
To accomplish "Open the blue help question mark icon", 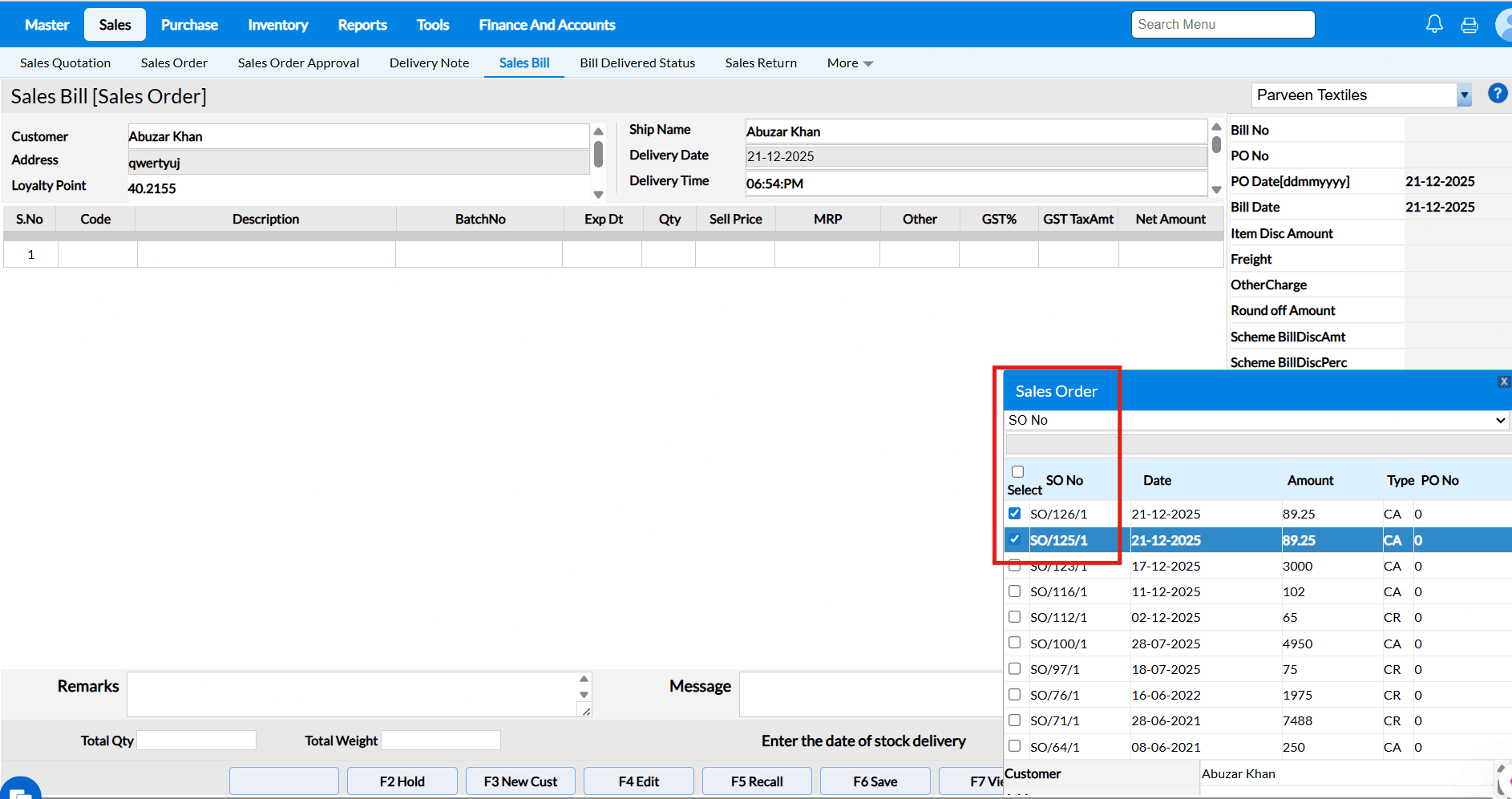I will pyautogui.click(x=1497, y=94).
